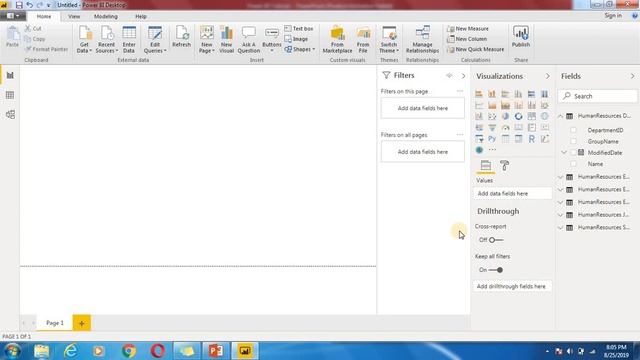This screenshot has height=360, width=640.
Task: Click Enter Data in the ribbon
Action: (129, 40)
